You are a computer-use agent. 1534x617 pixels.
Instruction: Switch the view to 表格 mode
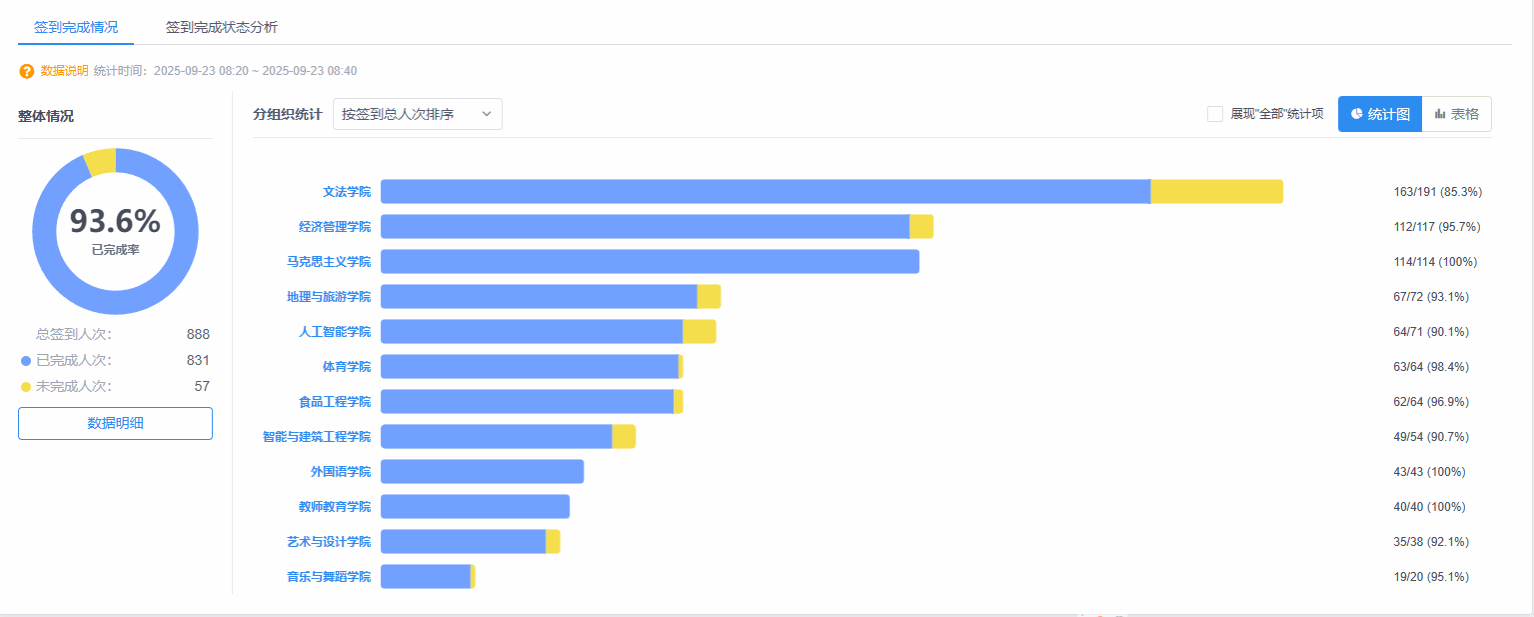[x=1456, y=114]
